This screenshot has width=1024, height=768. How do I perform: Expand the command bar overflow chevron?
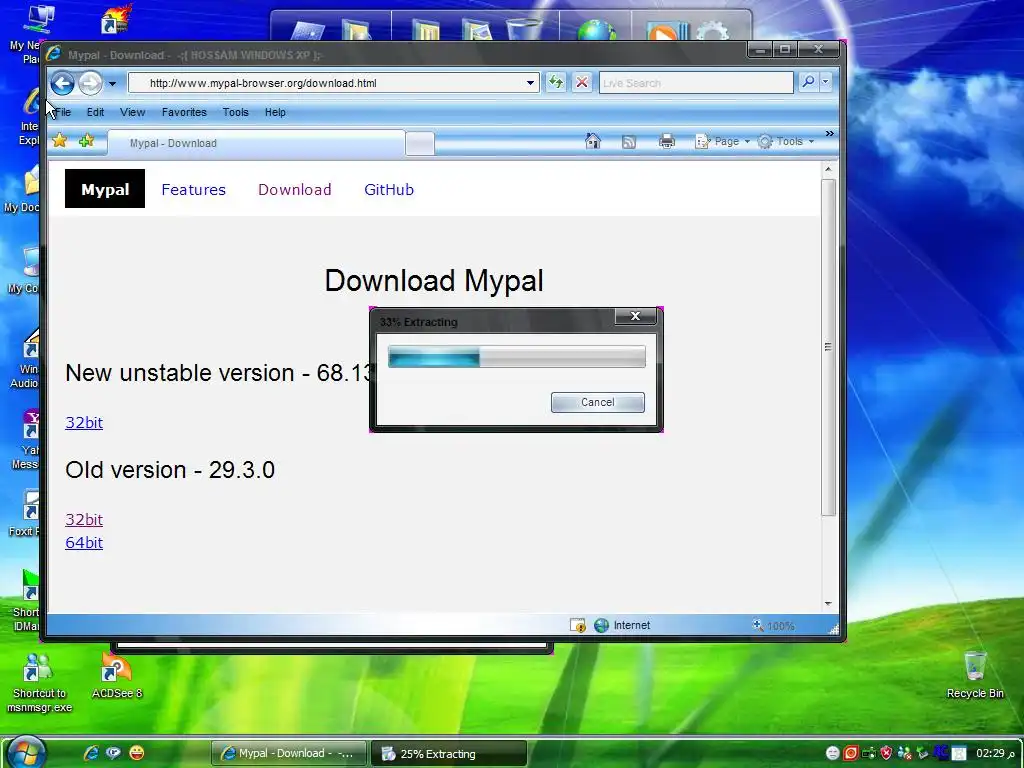tap(829, 133)
